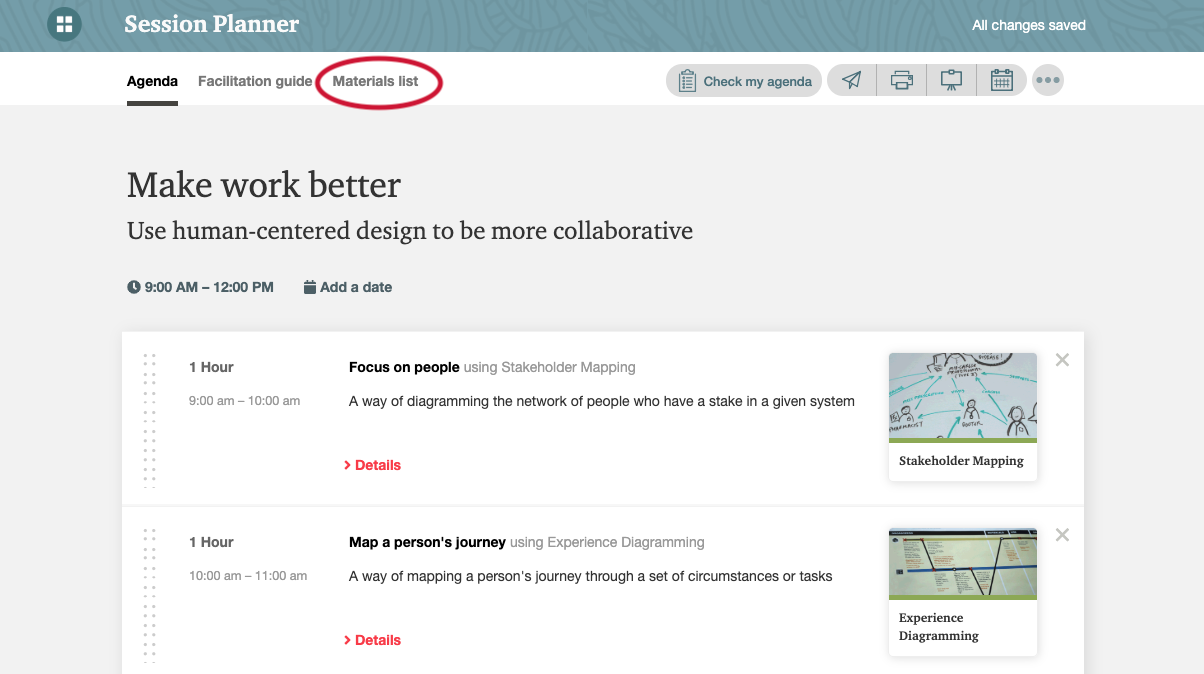Click the calendar icon in toolbar

coord(1002,81)
